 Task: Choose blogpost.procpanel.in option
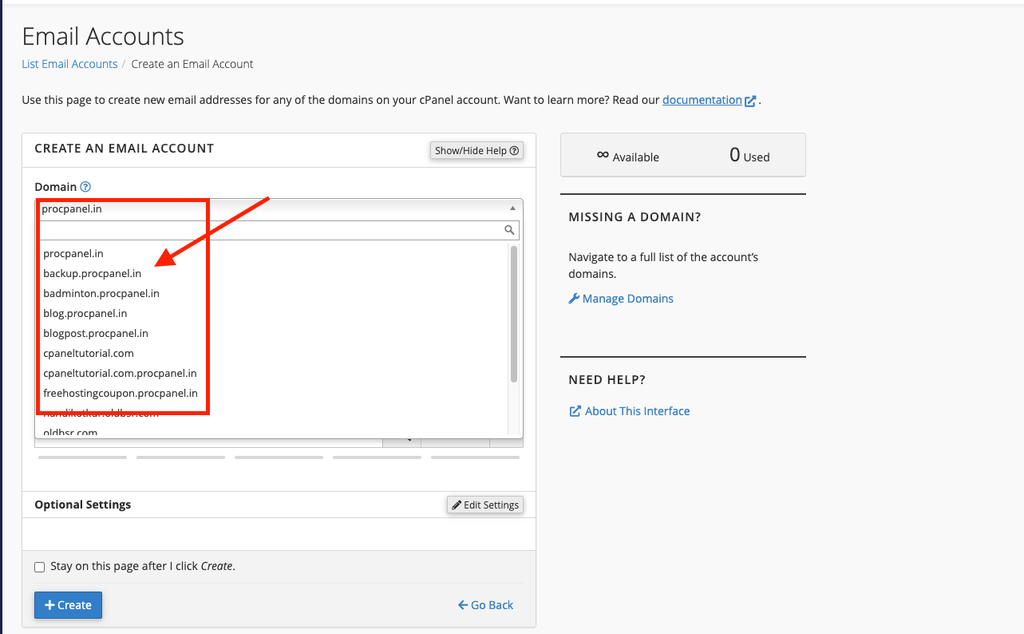point(95,333)
